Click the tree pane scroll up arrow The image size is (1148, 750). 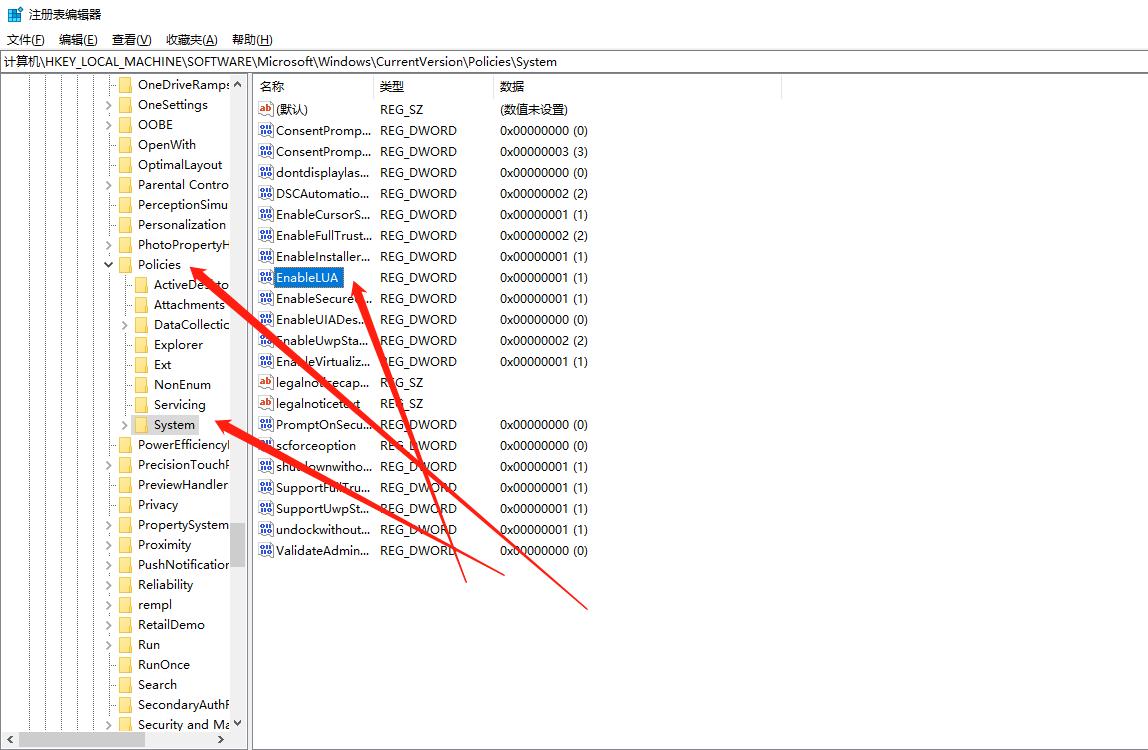click(237, 84)
